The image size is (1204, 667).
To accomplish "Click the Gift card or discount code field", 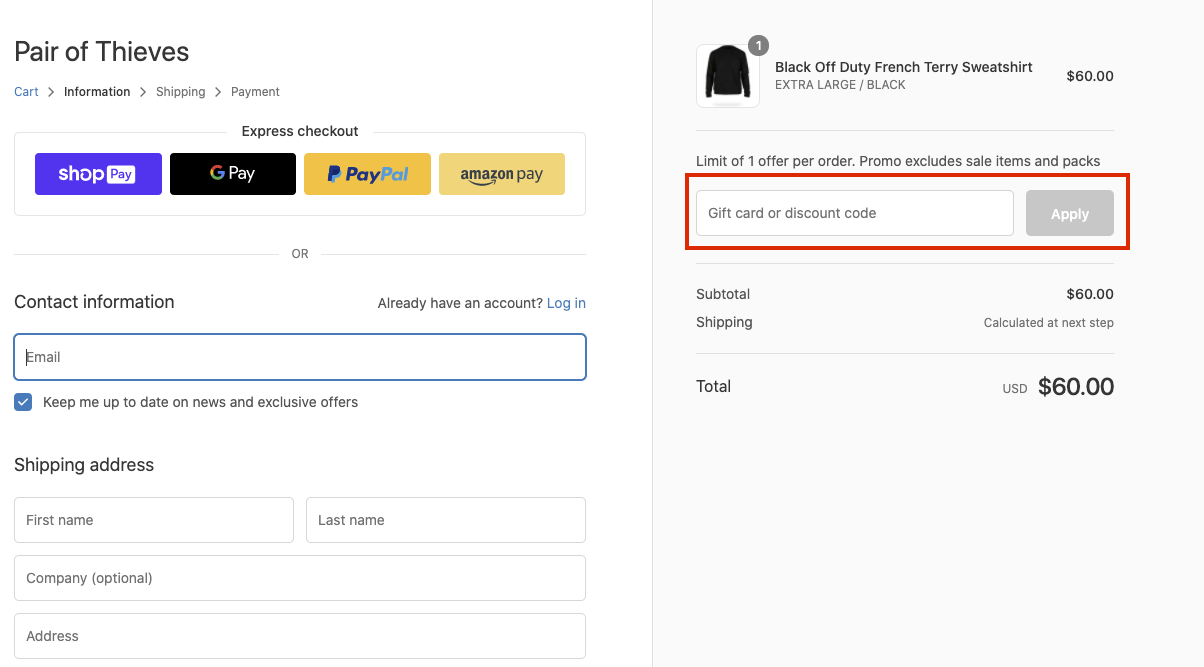I will point(855,213).
